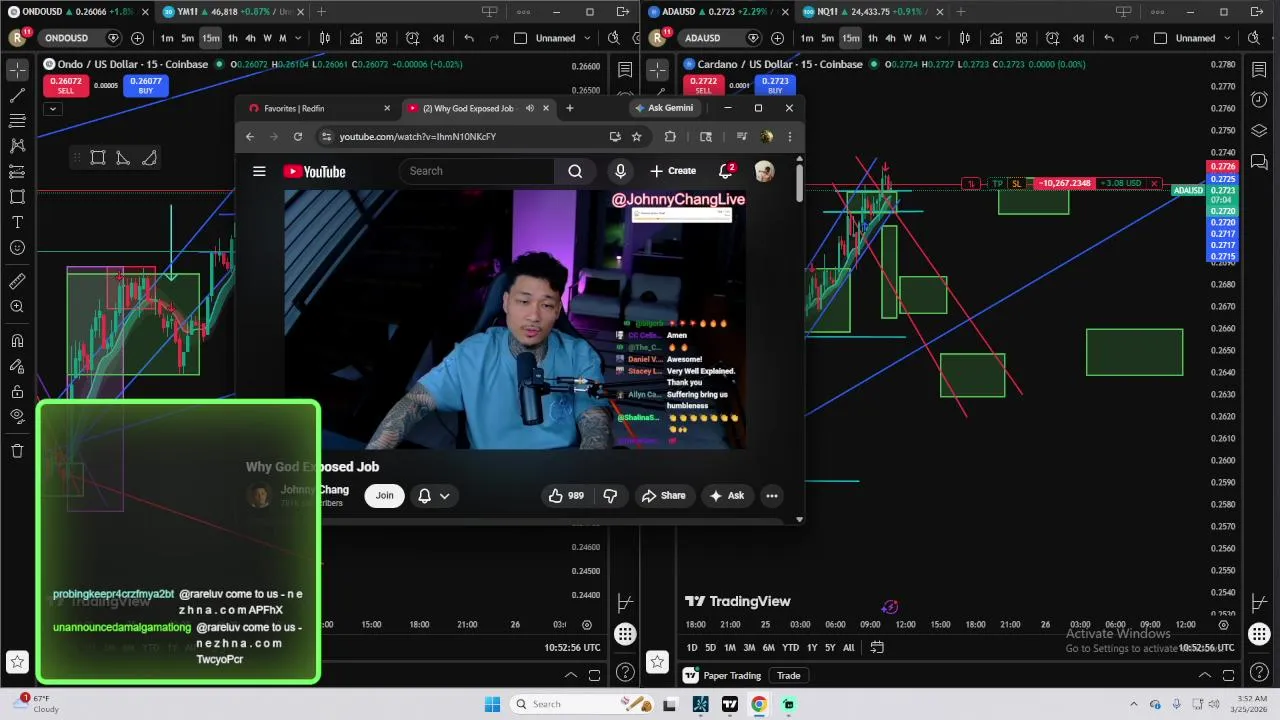Click the YouTube voice search microphone

pyautogui.click(x=620, y=171)
